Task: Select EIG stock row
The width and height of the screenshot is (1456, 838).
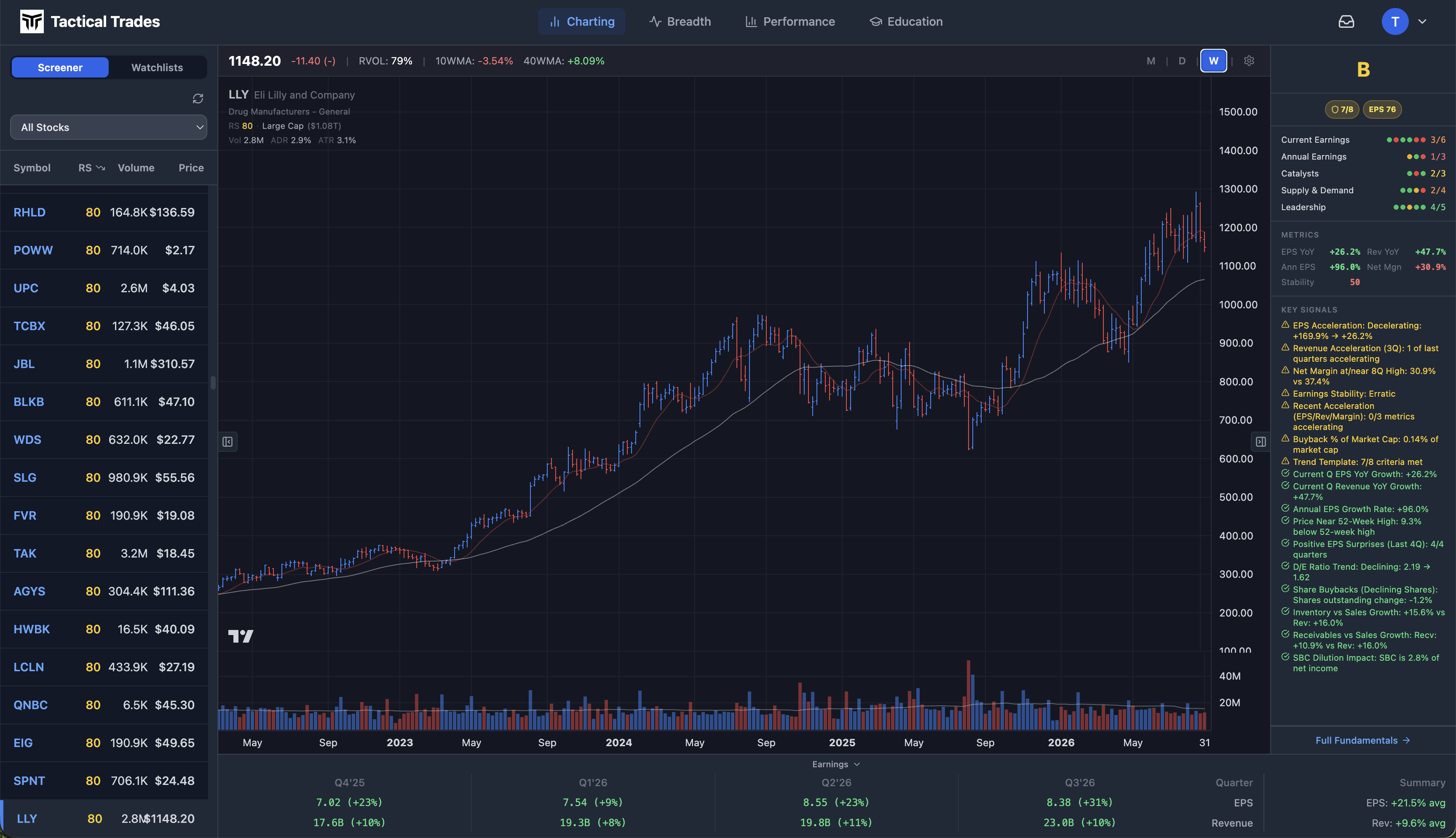Action: pyautogui.click(x=104, y=743)
